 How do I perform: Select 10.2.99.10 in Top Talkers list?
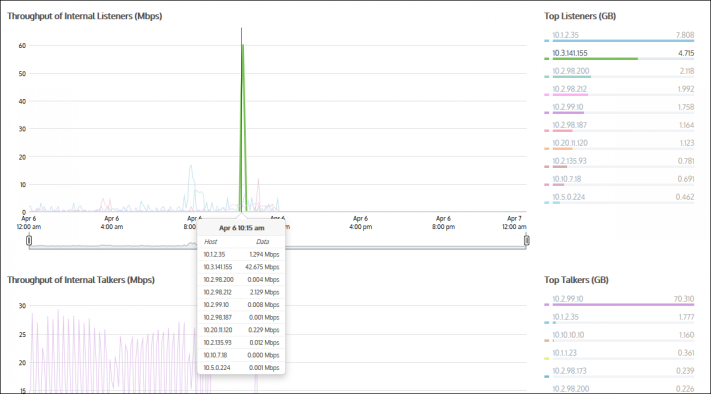coord(619,301)
